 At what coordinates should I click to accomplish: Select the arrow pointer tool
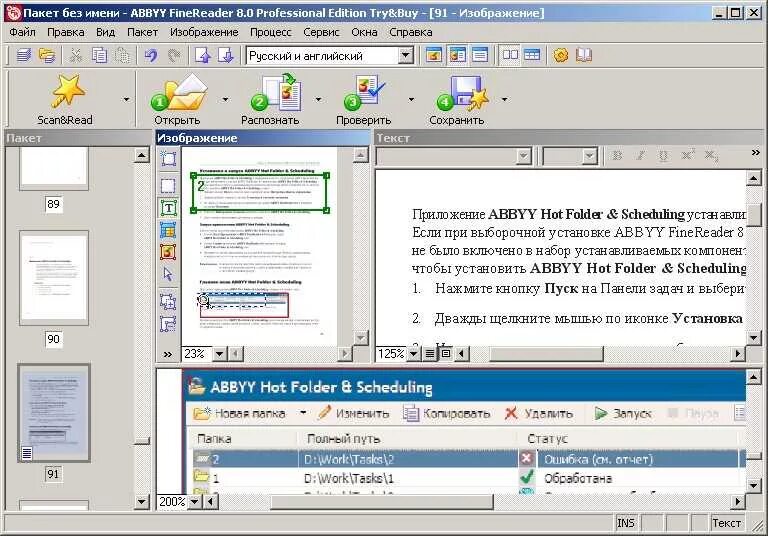168,274
